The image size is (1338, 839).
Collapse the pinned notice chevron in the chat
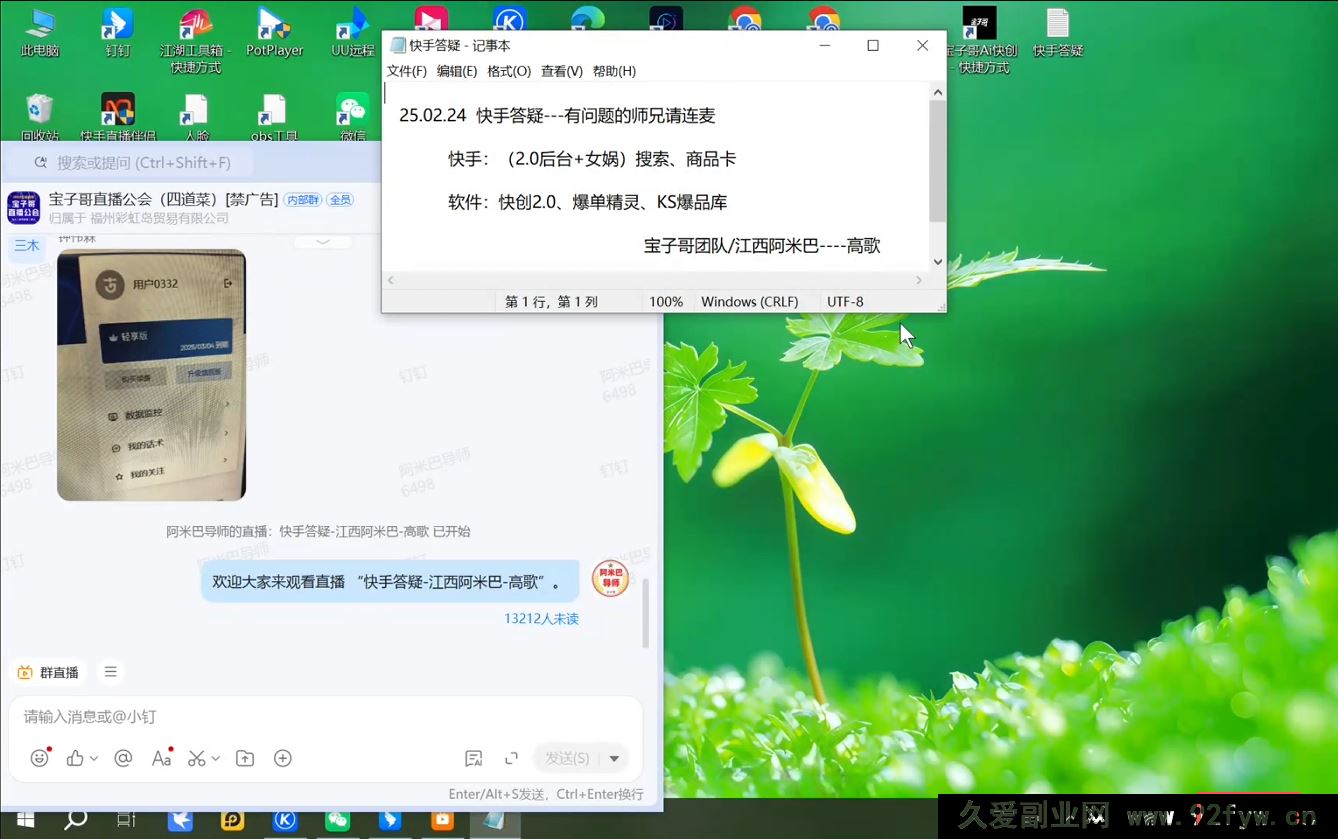322,242
